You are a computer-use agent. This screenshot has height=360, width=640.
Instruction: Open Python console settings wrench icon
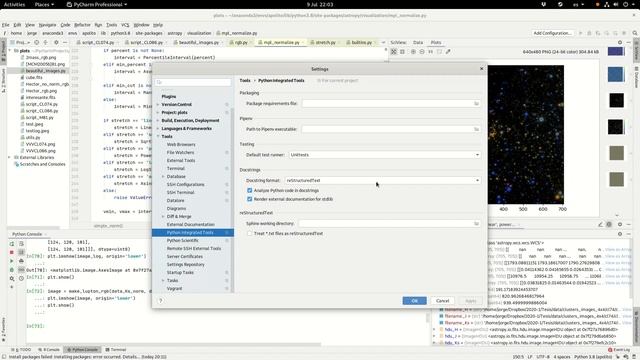coord(12,278)
